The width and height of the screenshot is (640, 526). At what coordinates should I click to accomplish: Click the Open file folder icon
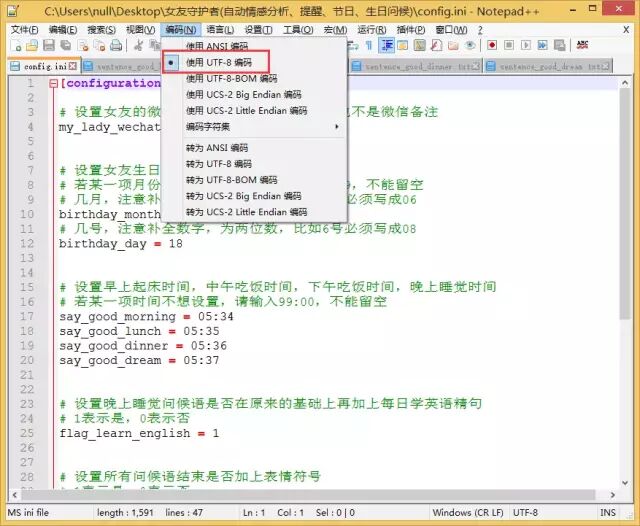[32, 45]
